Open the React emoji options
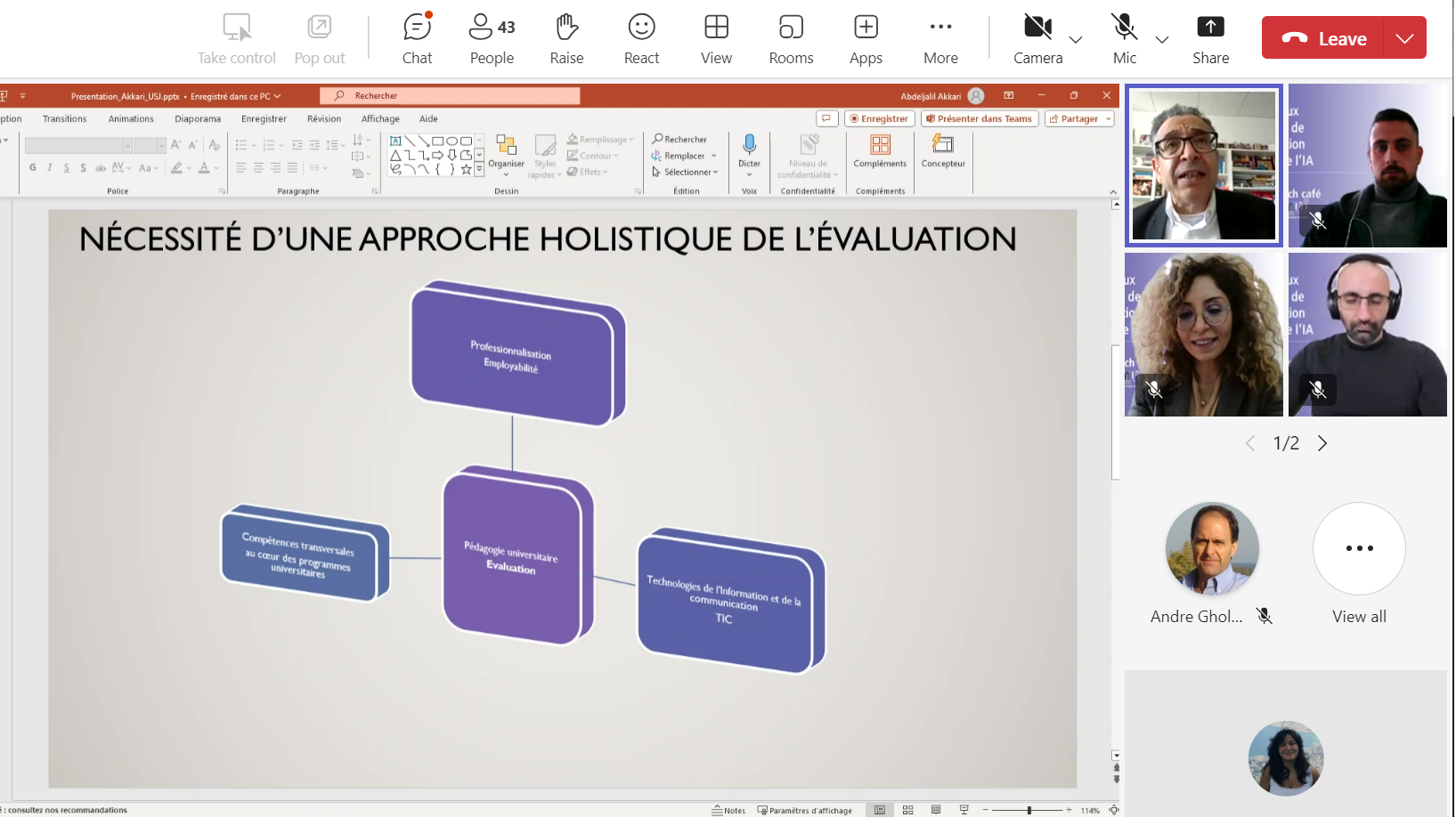The height and width of the screenshot is (817, 1456). coord(641,39)
